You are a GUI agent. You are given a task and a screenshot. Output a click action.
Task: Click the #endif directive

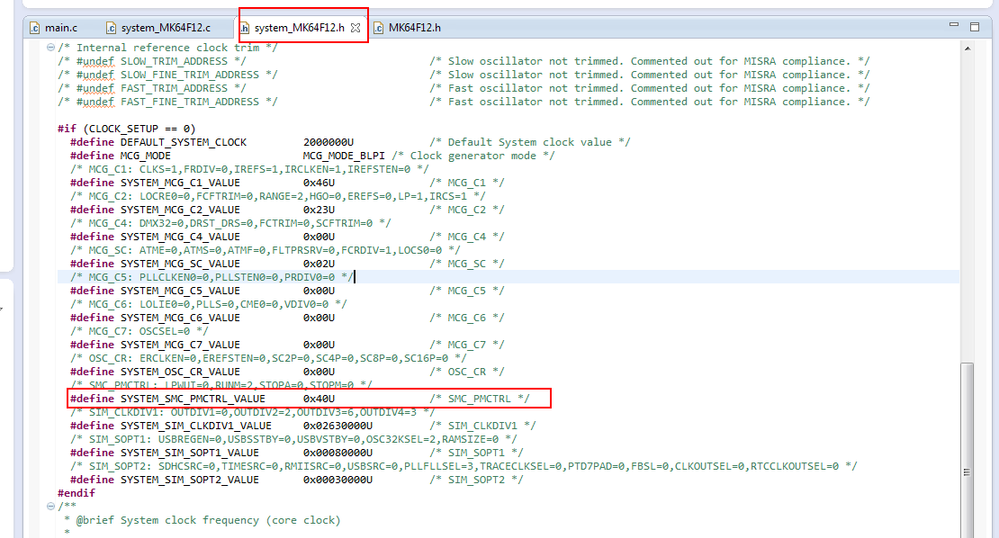point(76,493)
